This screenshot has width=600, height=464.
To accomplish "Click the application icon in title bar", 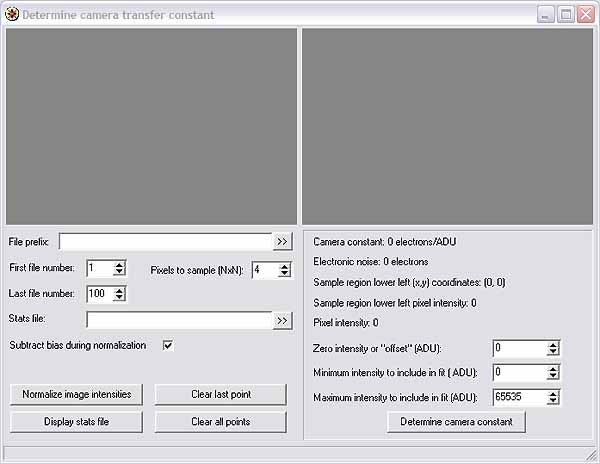I will (12, 15).
